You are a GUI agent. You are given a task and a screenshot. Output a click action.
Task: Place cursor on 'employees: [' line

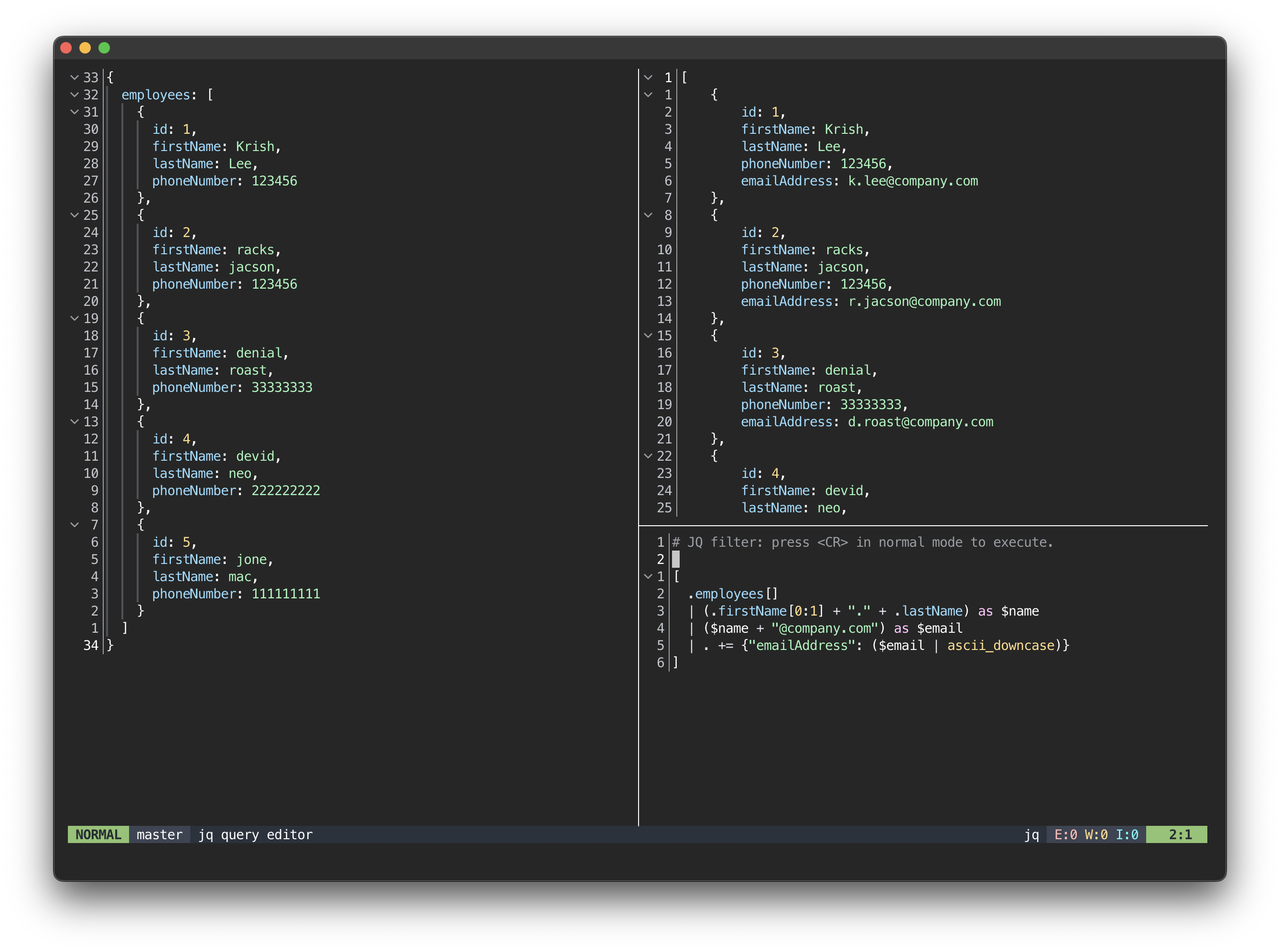point(167,95)
